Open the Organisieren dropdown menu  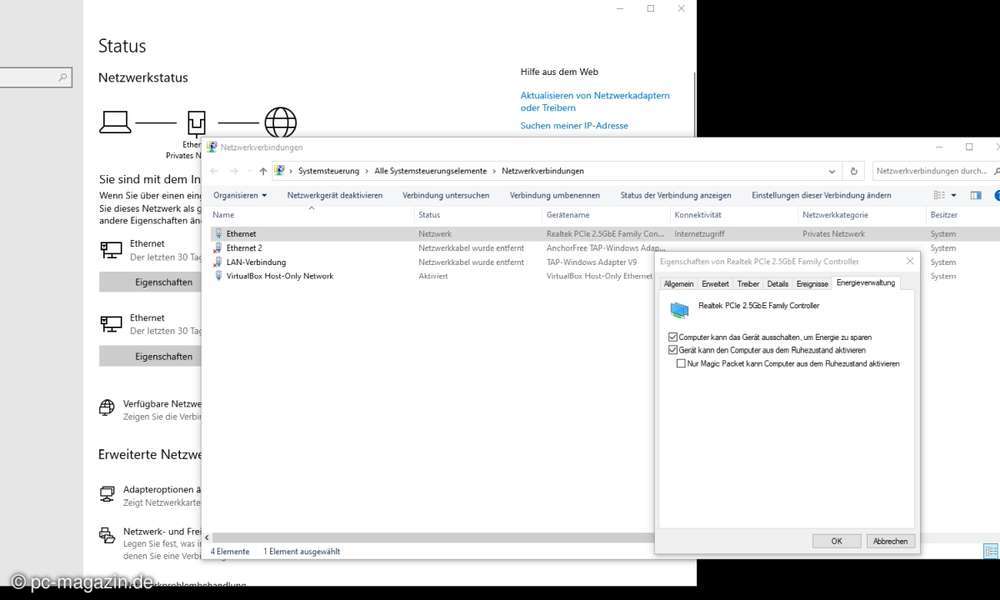pyautogui.click(x=240, y=195)
